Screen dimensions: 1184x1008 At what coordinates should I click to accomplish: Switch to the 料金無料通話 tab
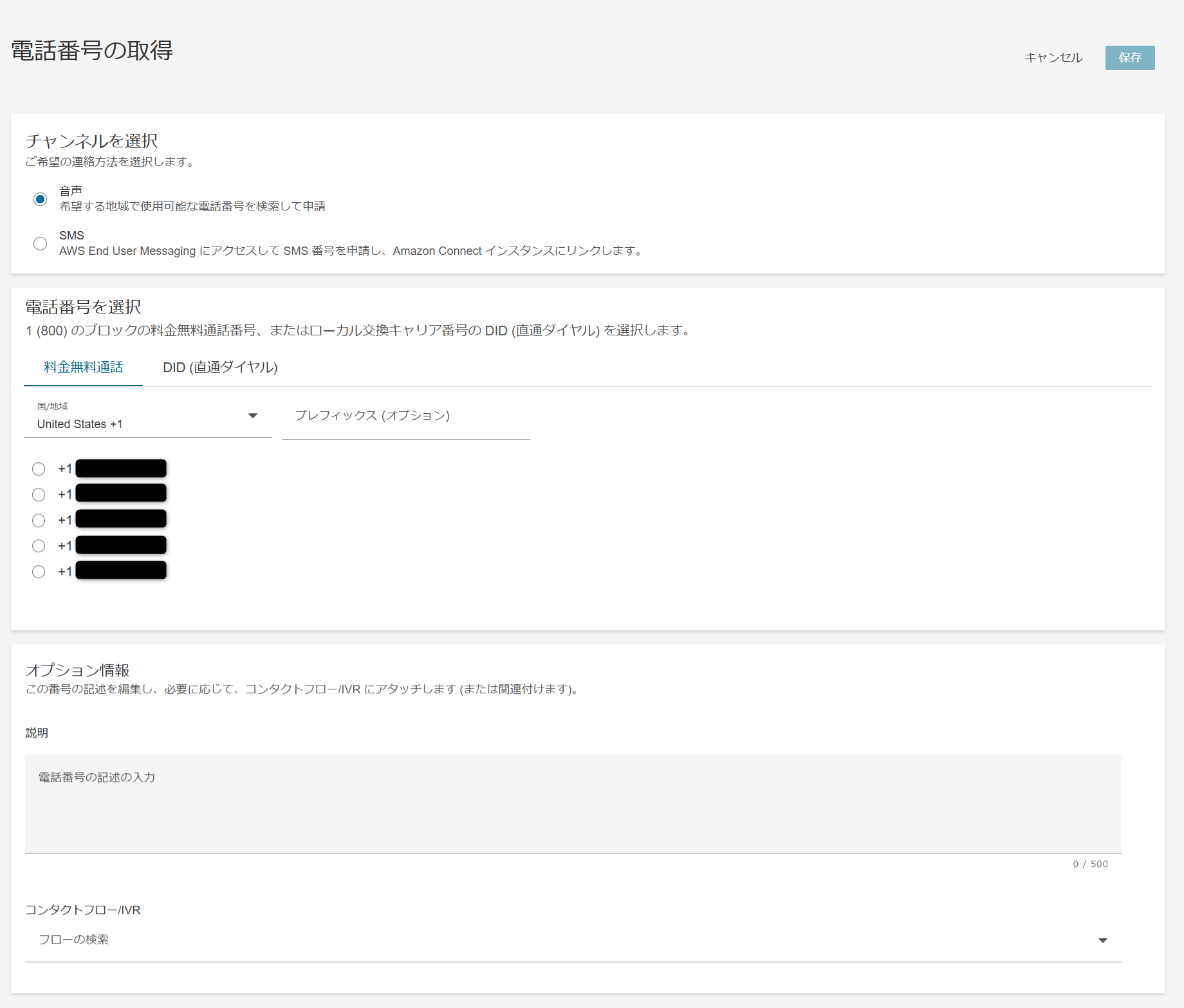[x=83, y=367]
